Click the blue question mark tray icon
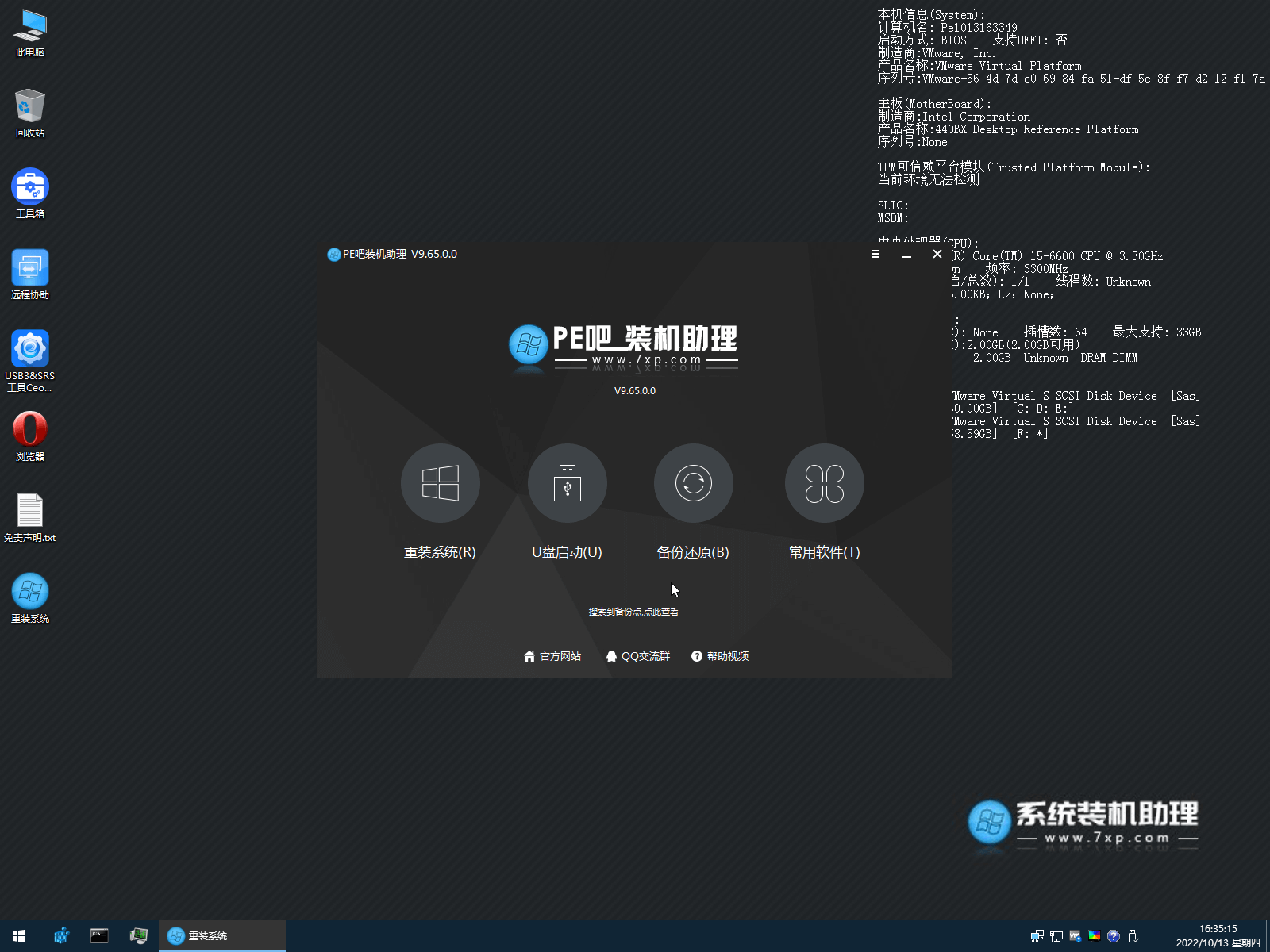The width and height of the screenshot is (1270, 952). (1113, 936)
